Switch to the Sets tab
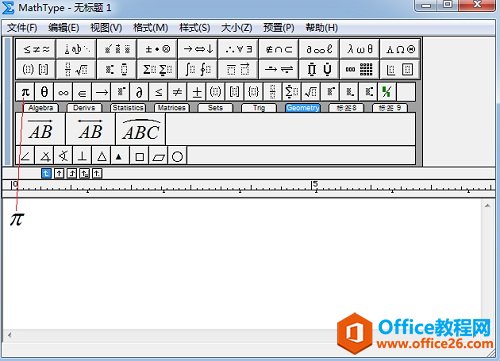 215,108
